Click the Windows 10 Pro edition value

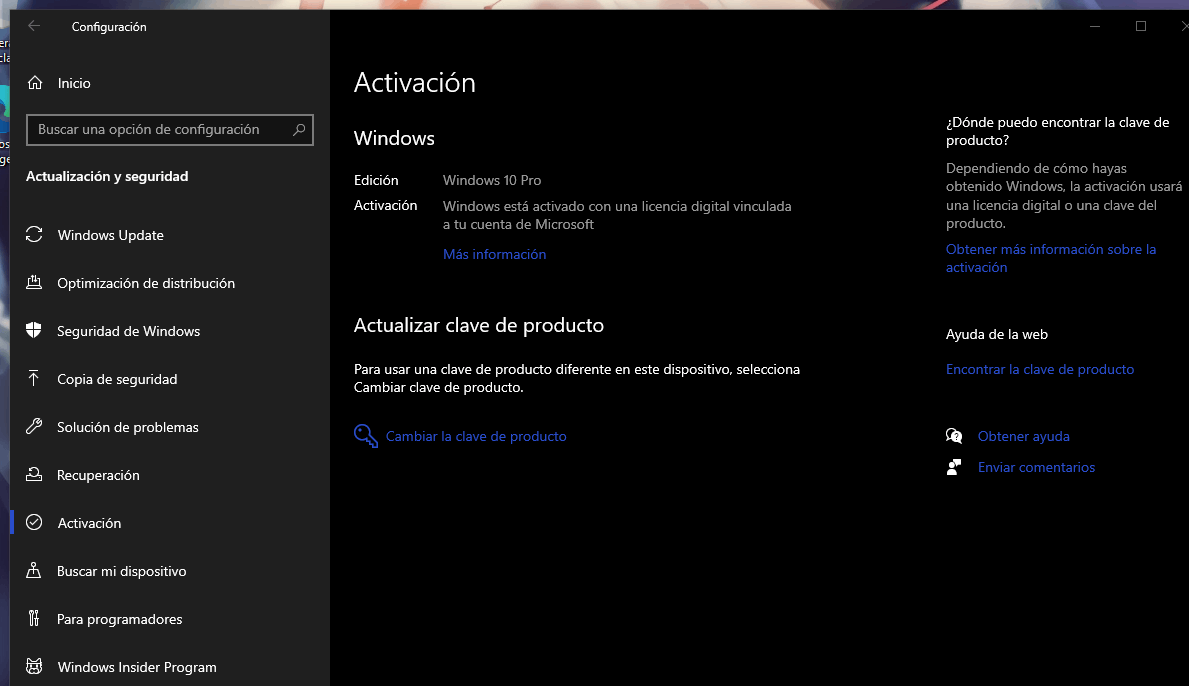pos(492,180)
